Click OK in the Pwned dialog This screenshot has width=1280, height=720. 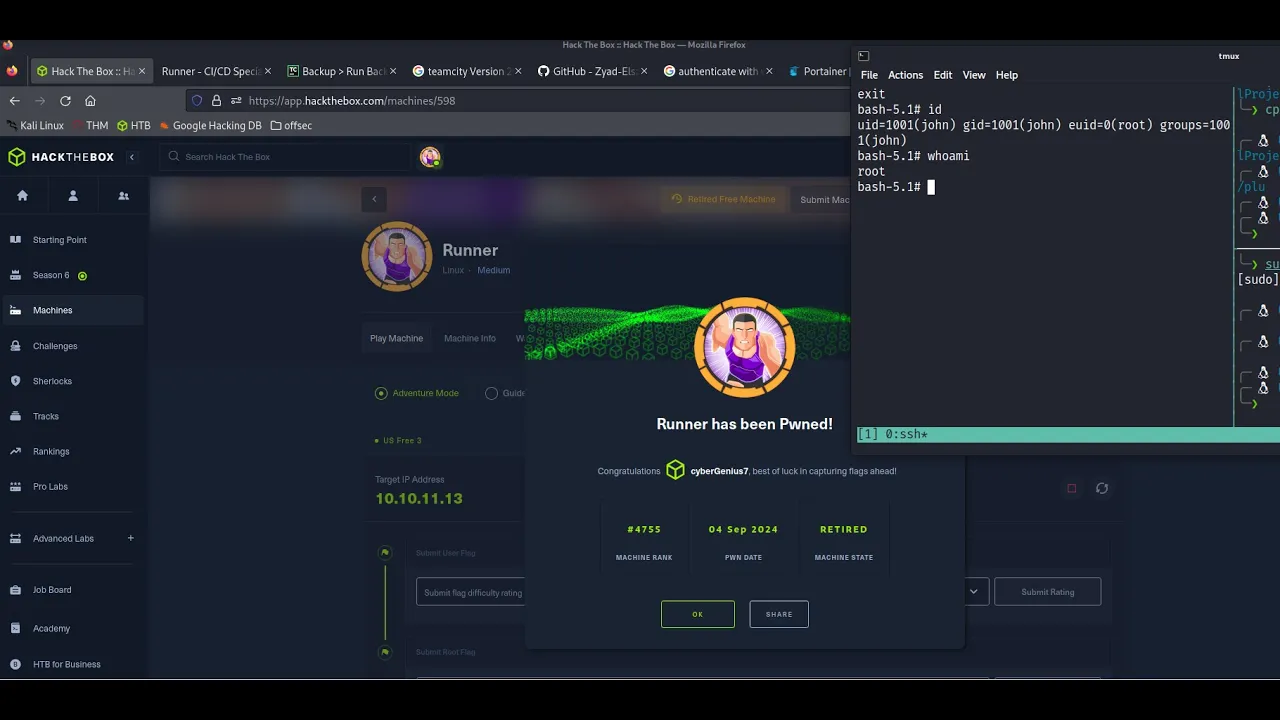click(698, 614)
